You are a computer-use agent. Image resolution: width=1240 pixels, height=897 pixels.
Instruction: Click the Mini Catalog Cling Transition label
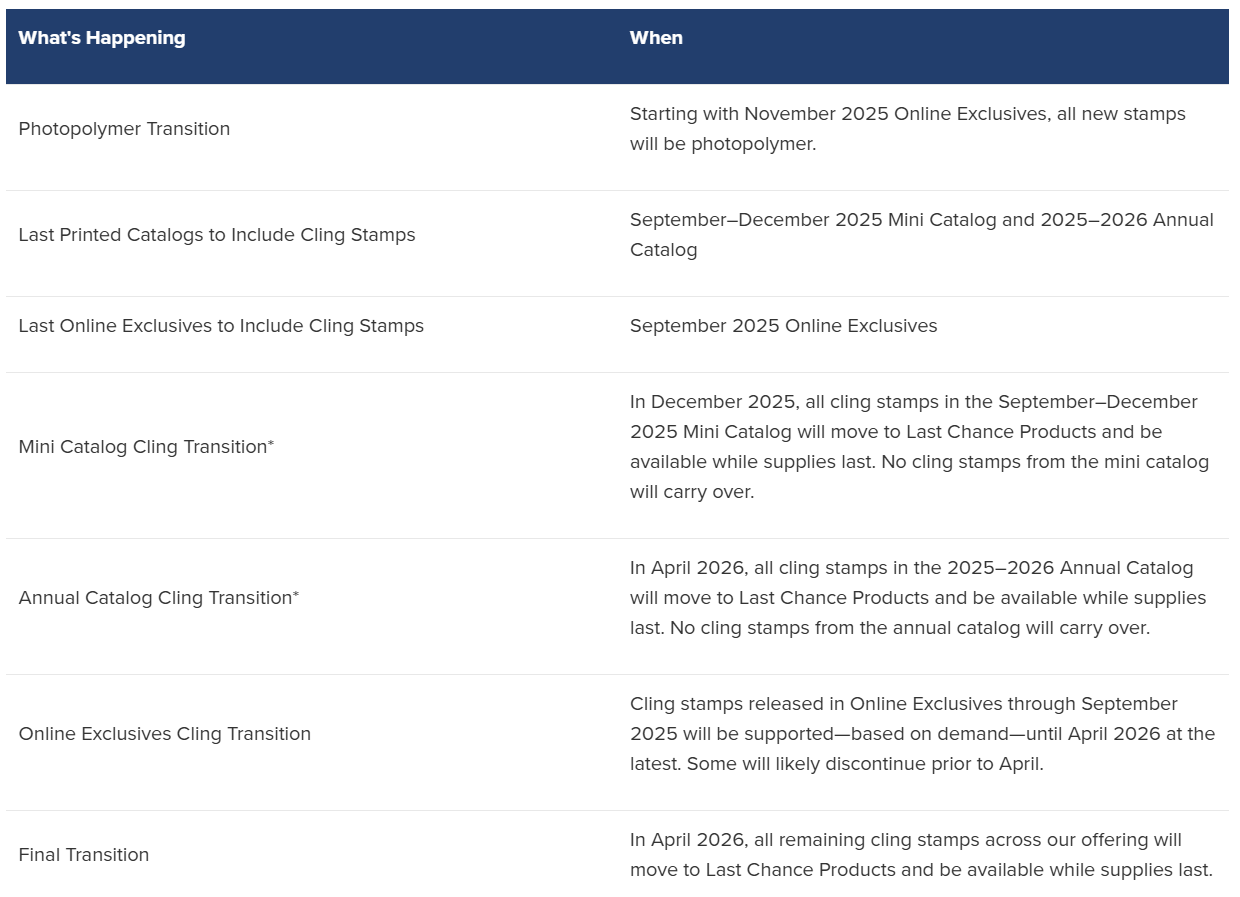[x=141, y=447]
